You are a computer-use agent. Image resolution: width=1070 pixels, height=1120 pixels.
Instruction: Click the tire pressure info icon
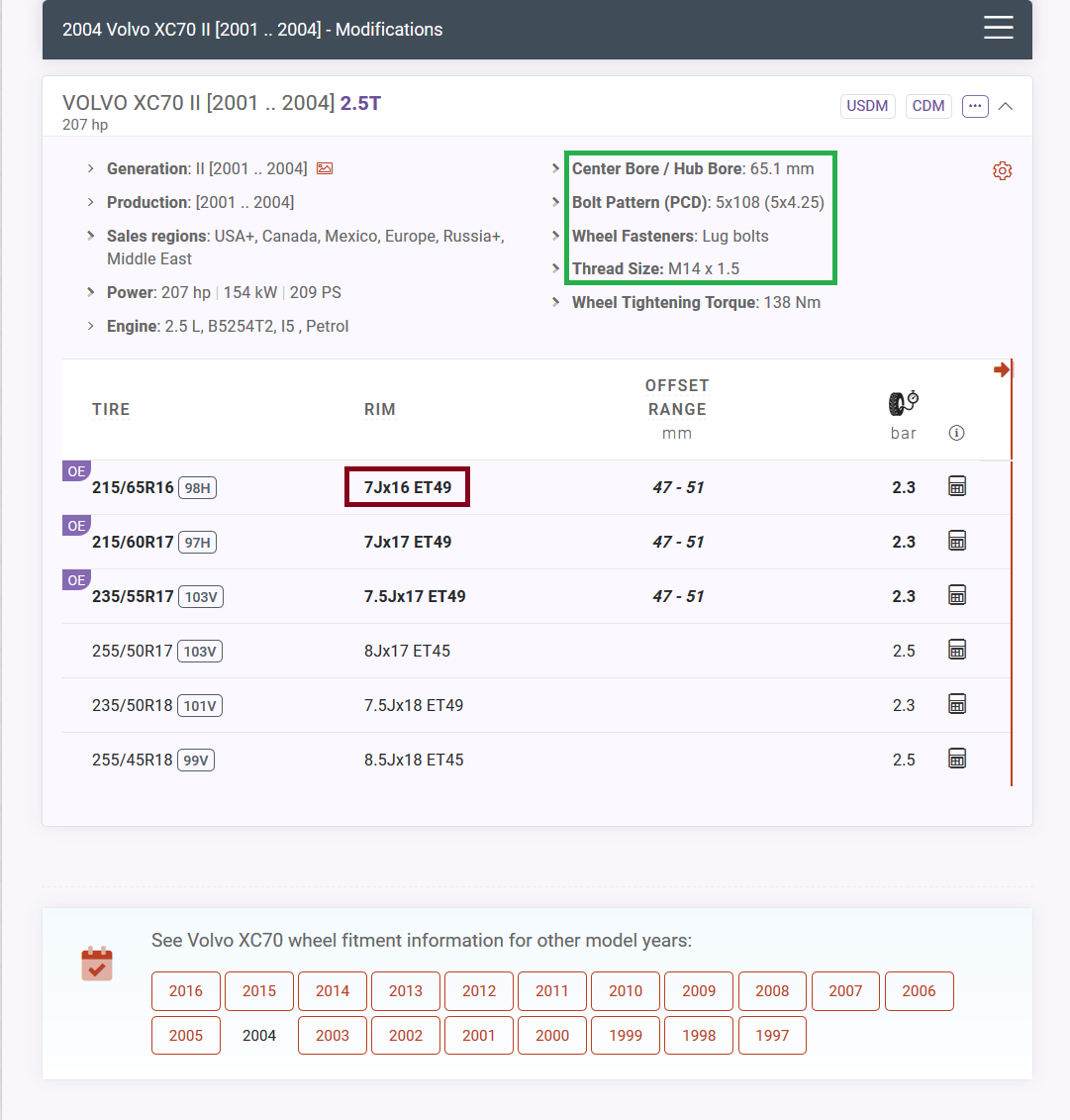[x=956, y=433]
